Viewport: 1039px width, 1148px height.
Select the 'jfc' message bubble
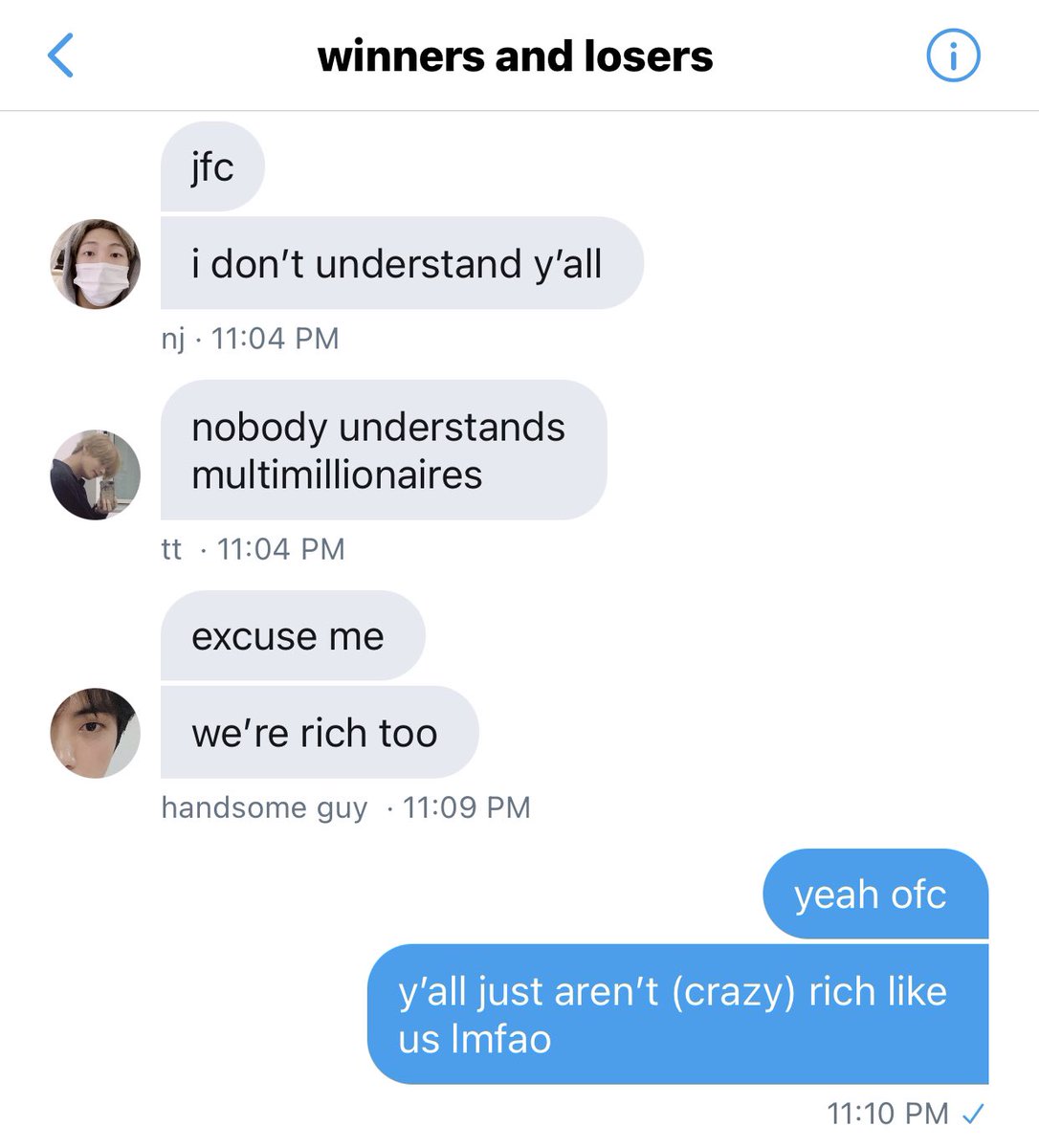tap(212, 166)
